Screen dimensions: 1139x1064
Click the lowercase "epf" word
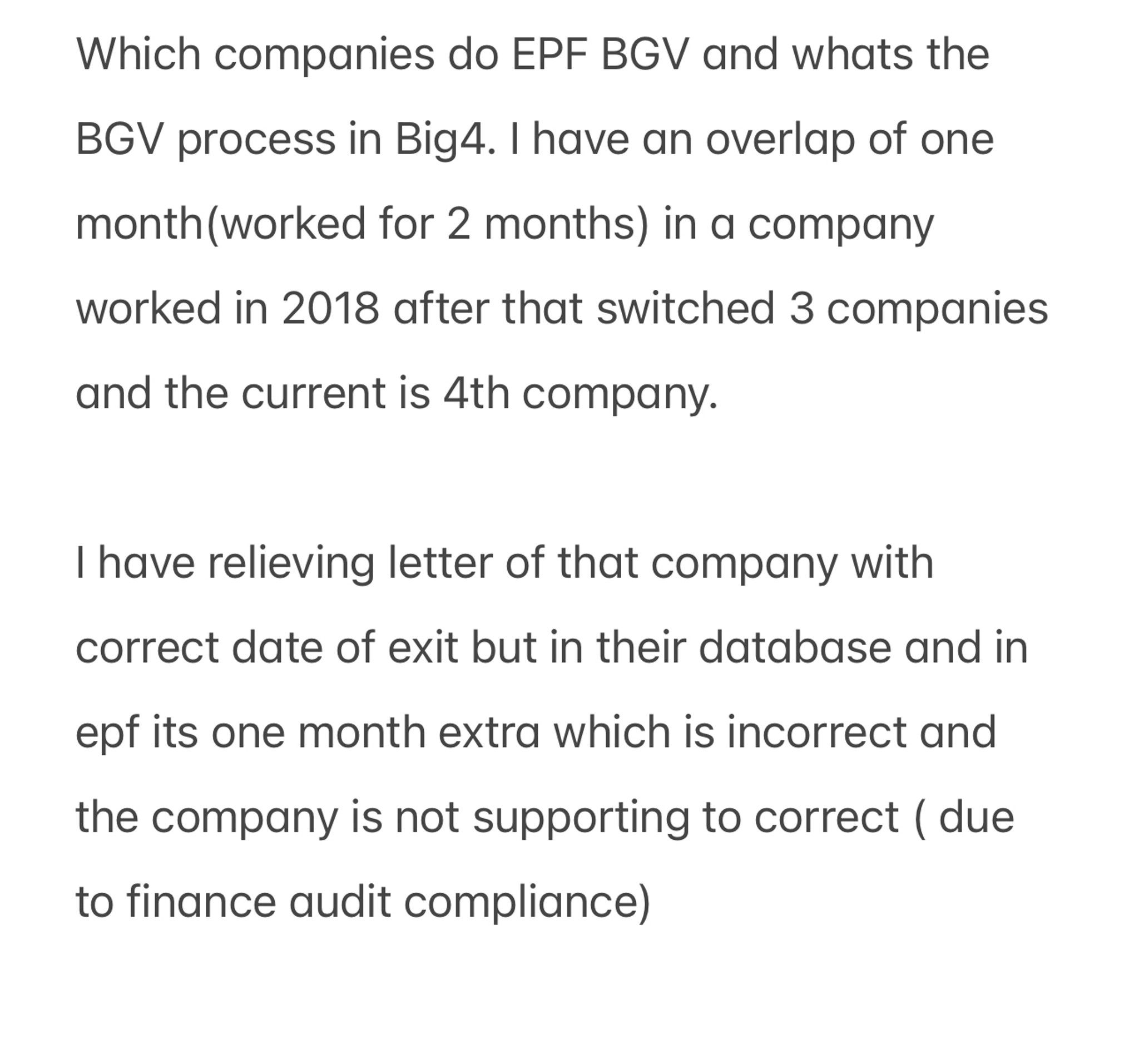point(108,733)
